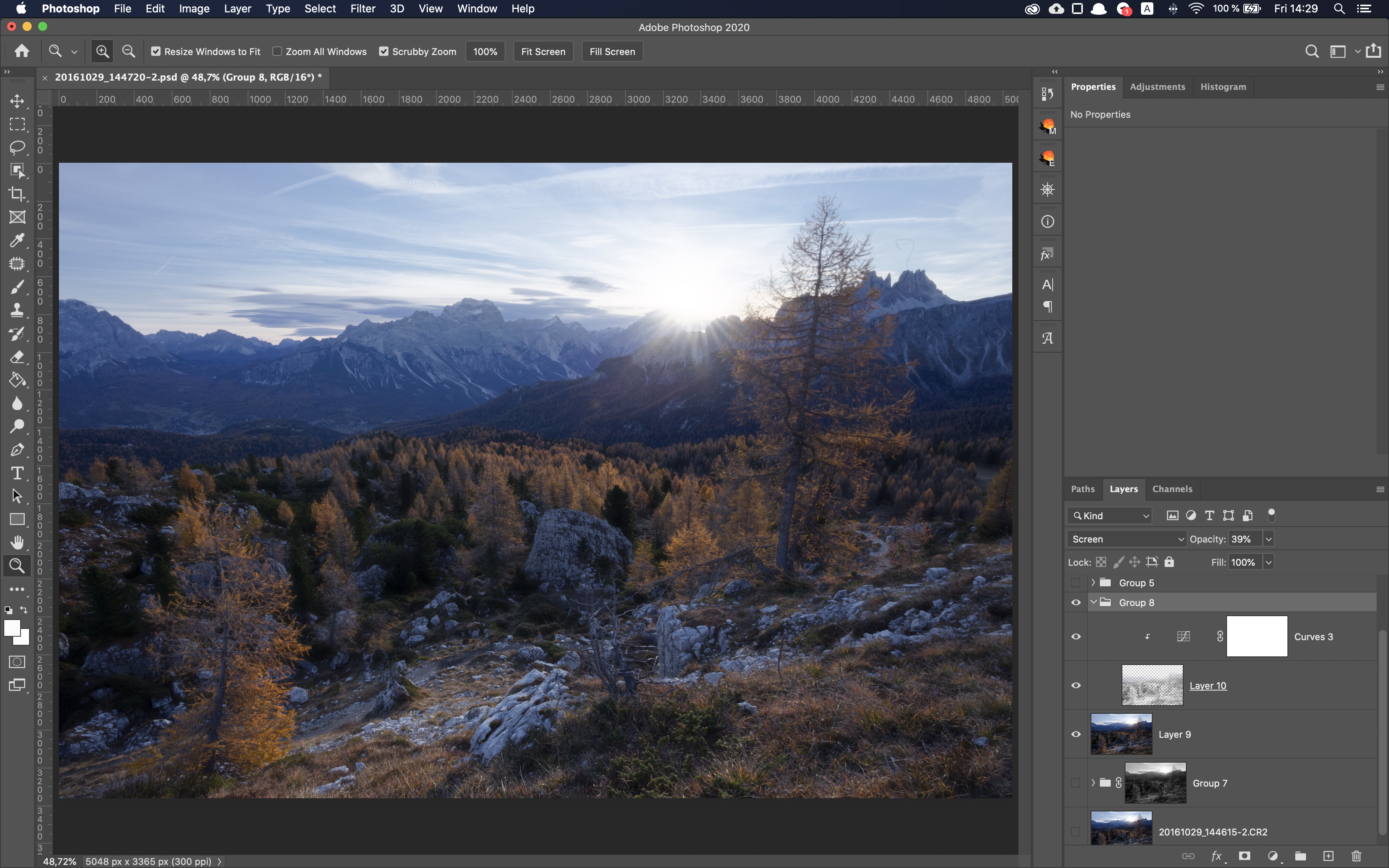Switch to the Channels tab
Viewport: 1389px width, 868px height.
[x=1171, y=488]
